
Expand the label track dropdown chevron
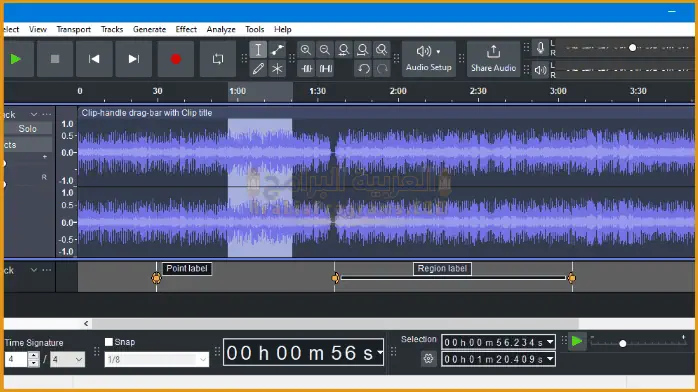(34, 270)
